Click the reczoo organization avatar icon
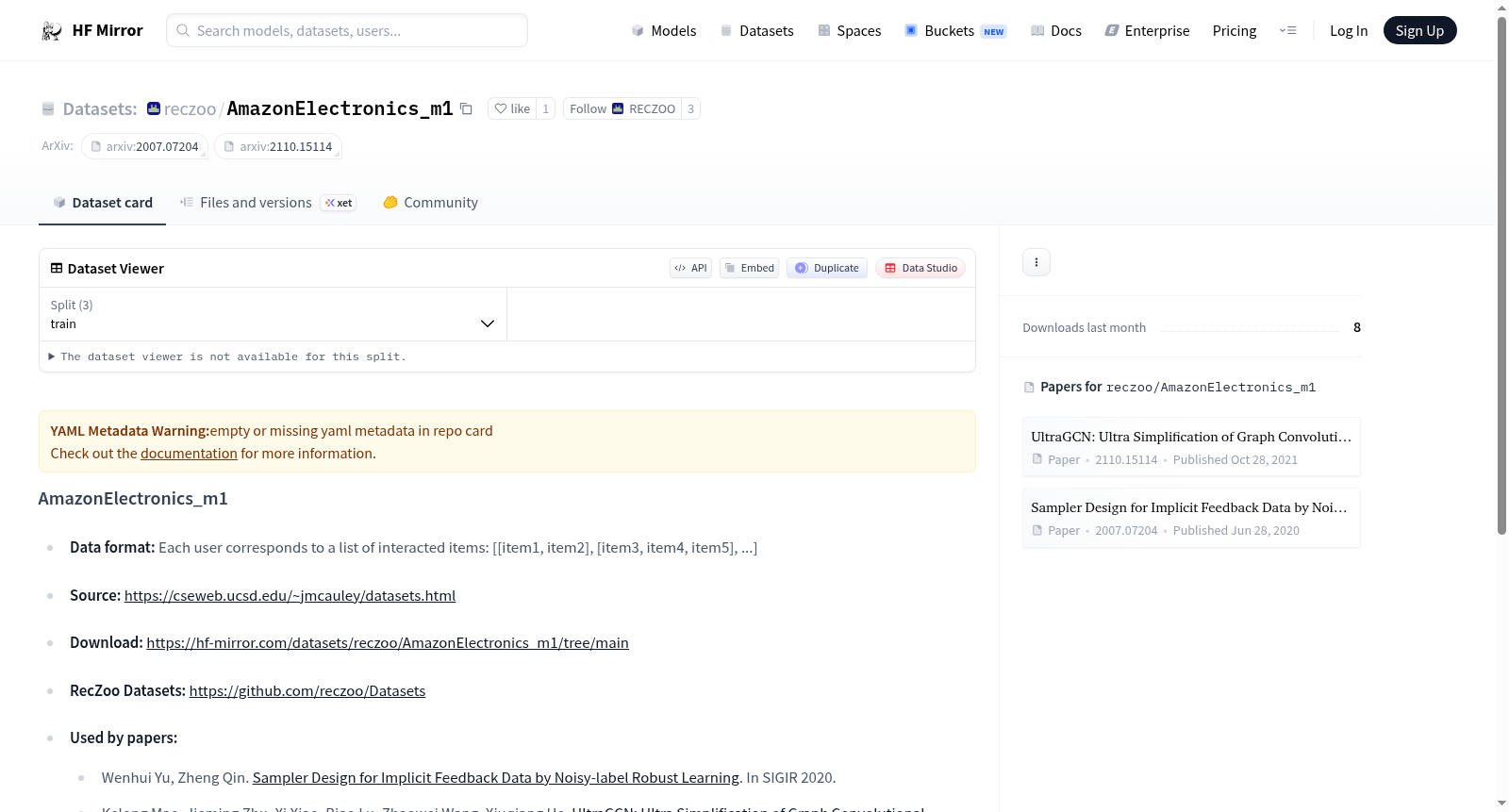The image size is (1509, 812). (x=154, y=108)
